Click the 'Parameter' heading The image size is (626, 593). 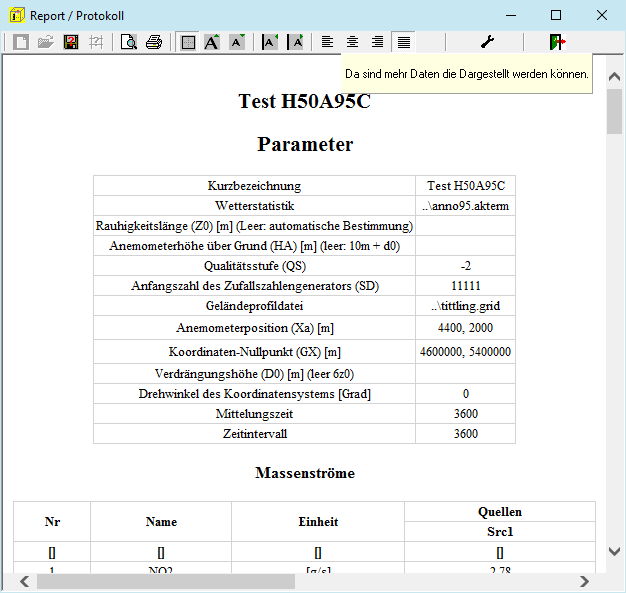pyautogui.click(x=305, y=144)
